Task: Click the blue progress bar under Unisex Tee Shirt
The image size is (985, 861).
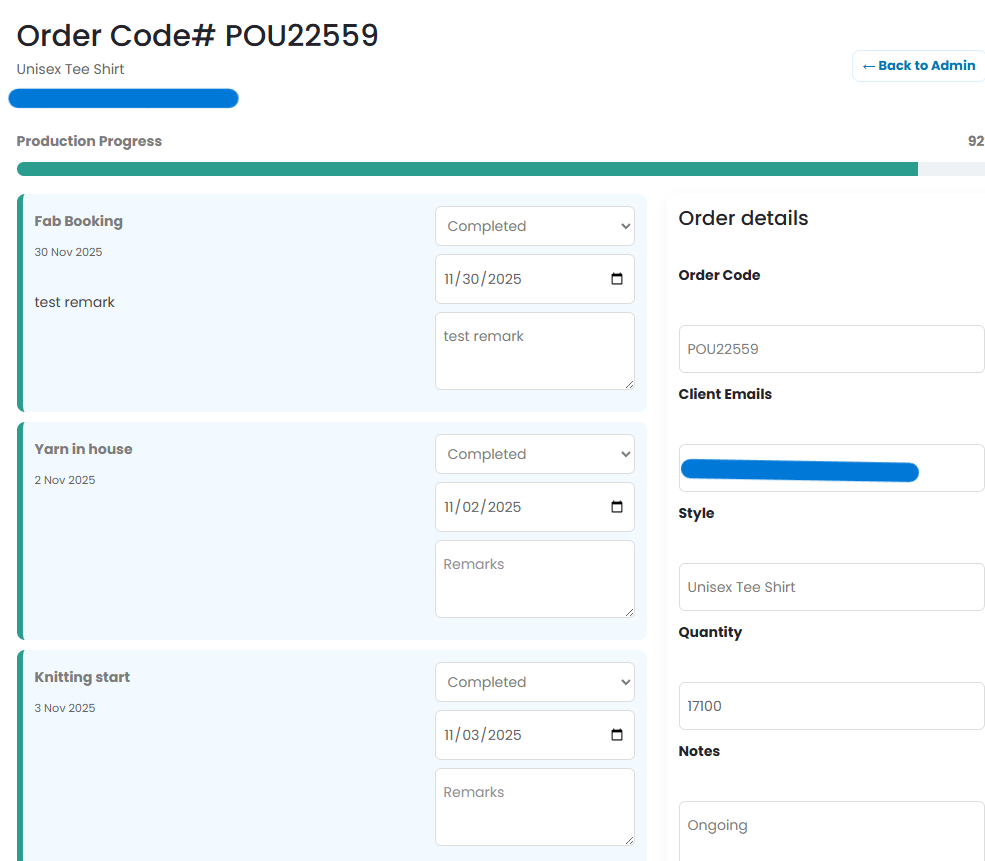Action: tap(123, 97)
